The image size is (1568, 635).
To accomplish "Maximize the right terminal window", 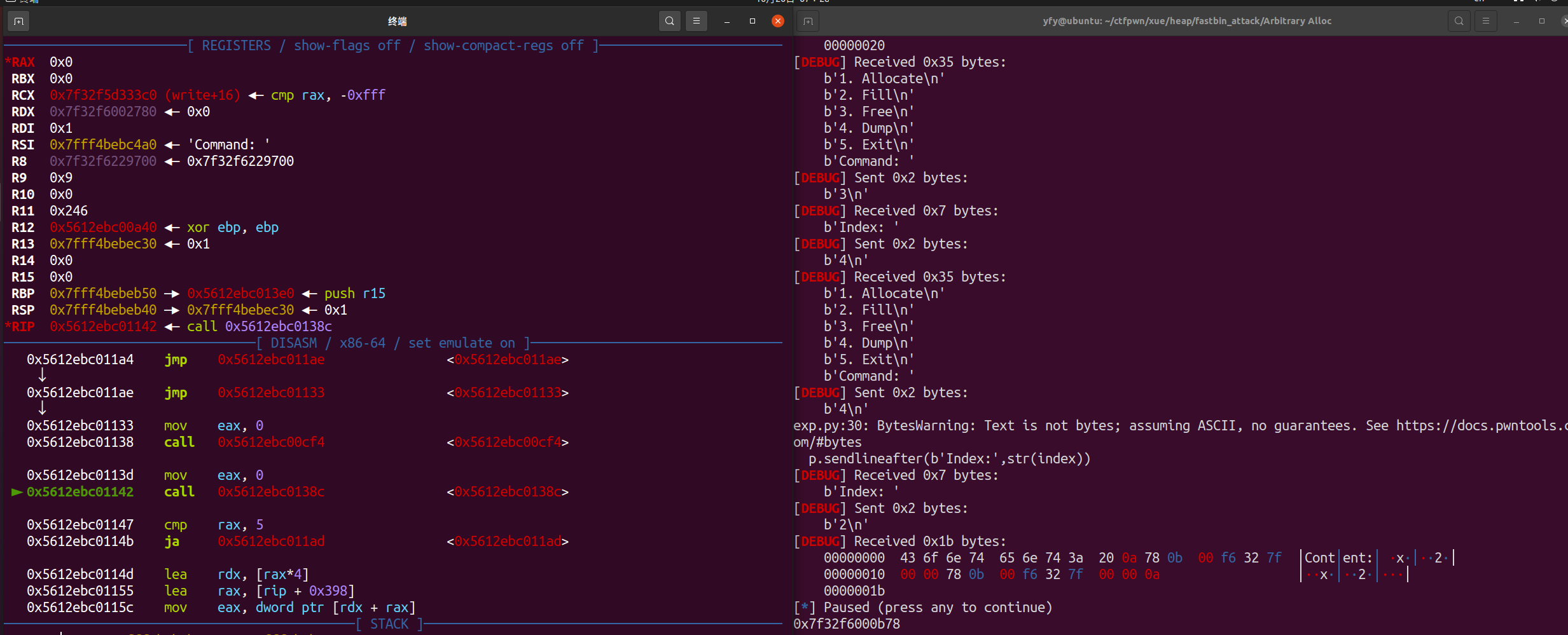I will pos(1541,21).
